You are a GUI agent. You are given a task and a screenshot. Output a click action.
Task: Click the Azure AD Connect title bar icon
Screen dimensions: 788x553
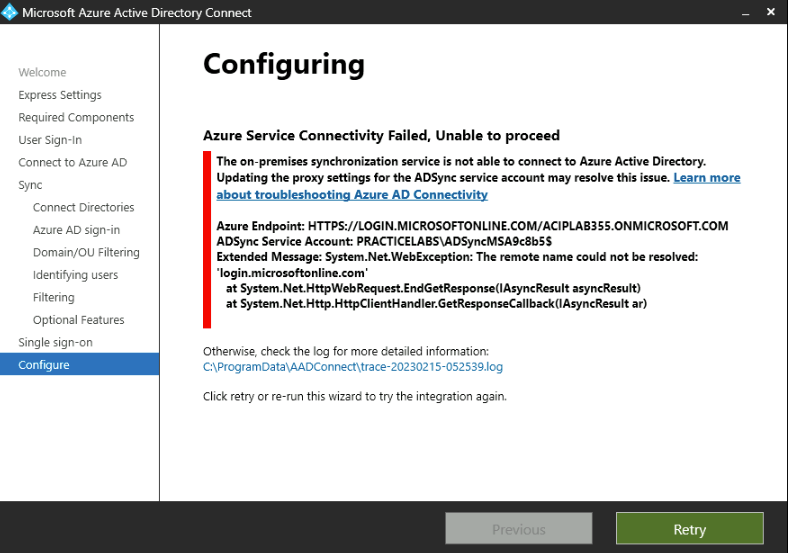point(10,12)
